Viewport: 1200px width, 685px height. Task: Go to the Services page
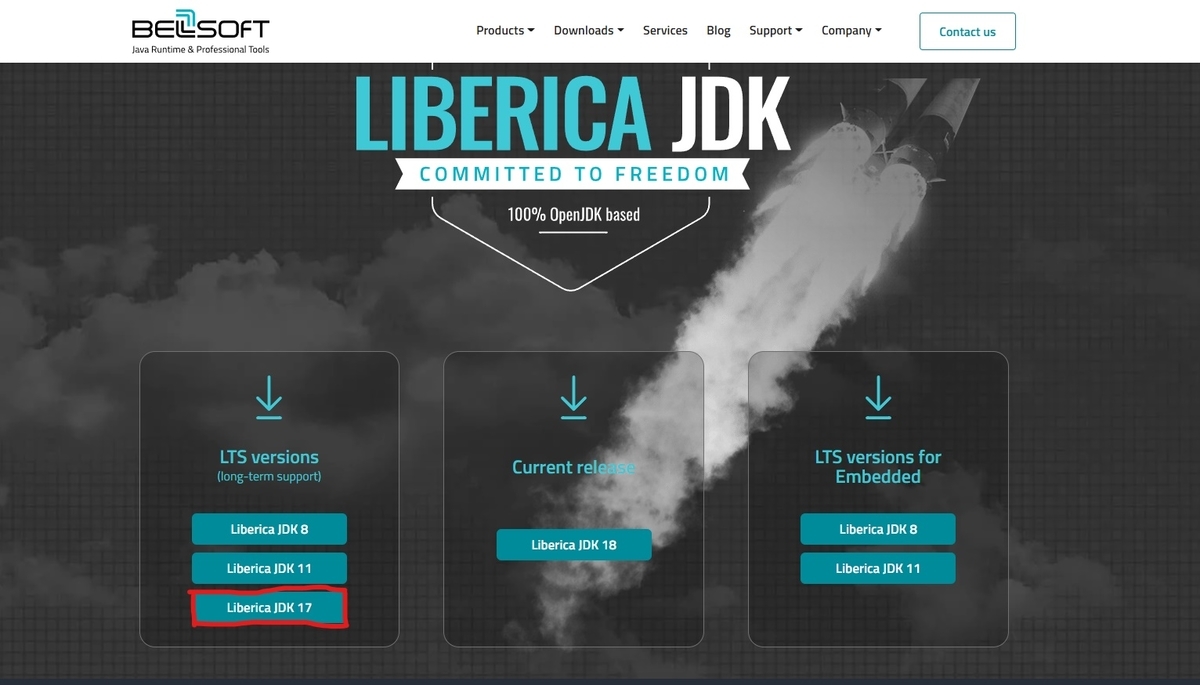(x=665, y=31)
